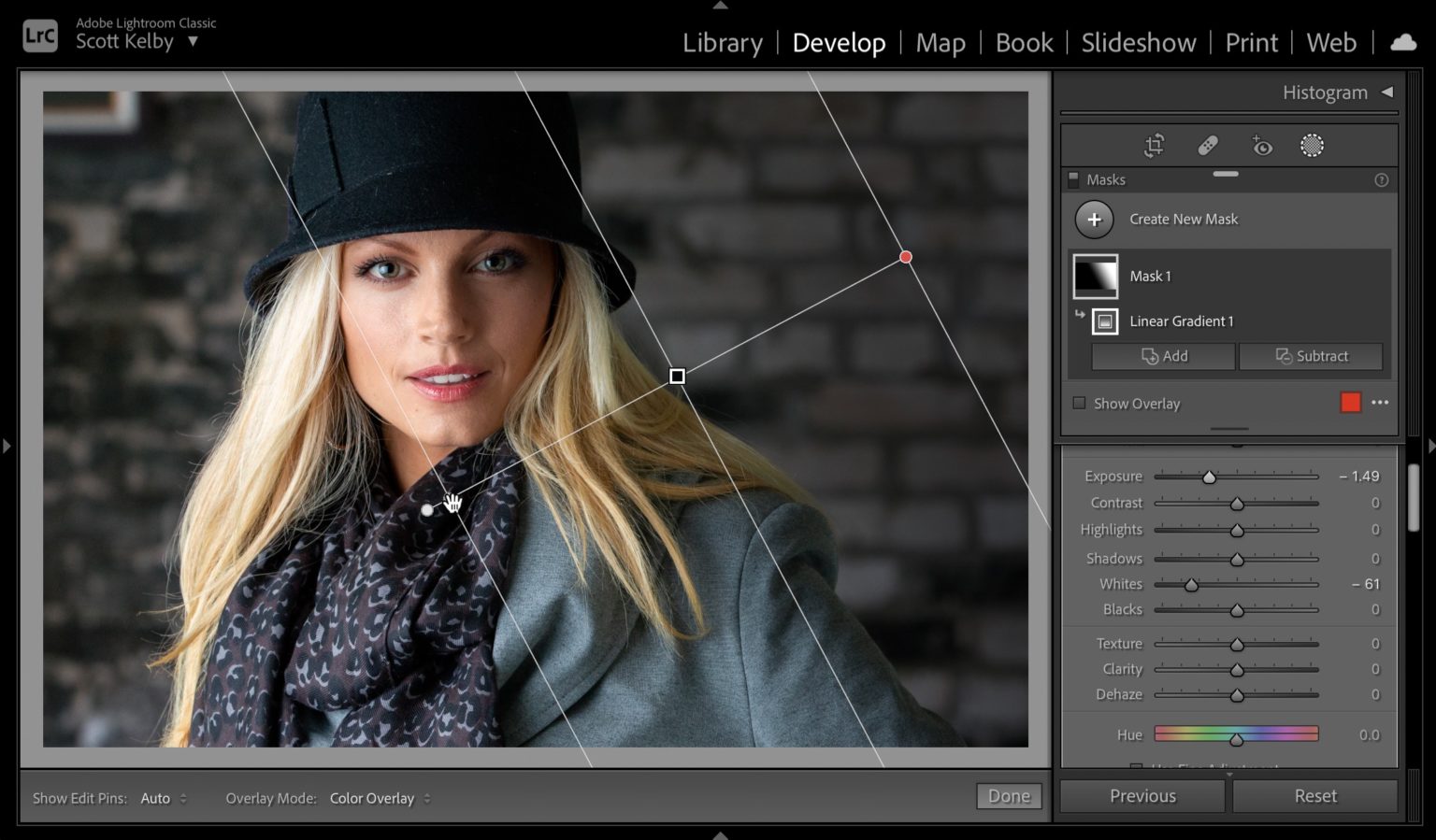Image resolution: width=1436 pixels, height=840 pixels.
Task: Switch to the Slideshow module
Action: [1138, 43]
